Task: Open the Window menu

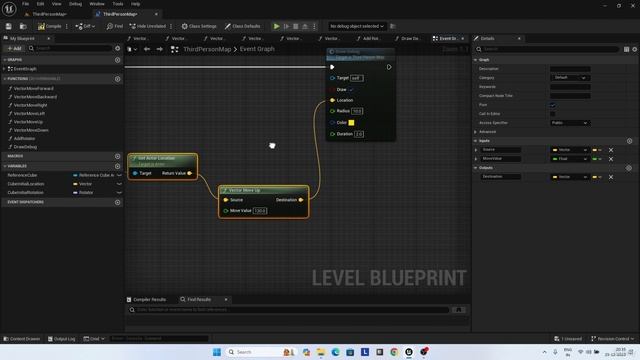Action: tap(97, 4)
